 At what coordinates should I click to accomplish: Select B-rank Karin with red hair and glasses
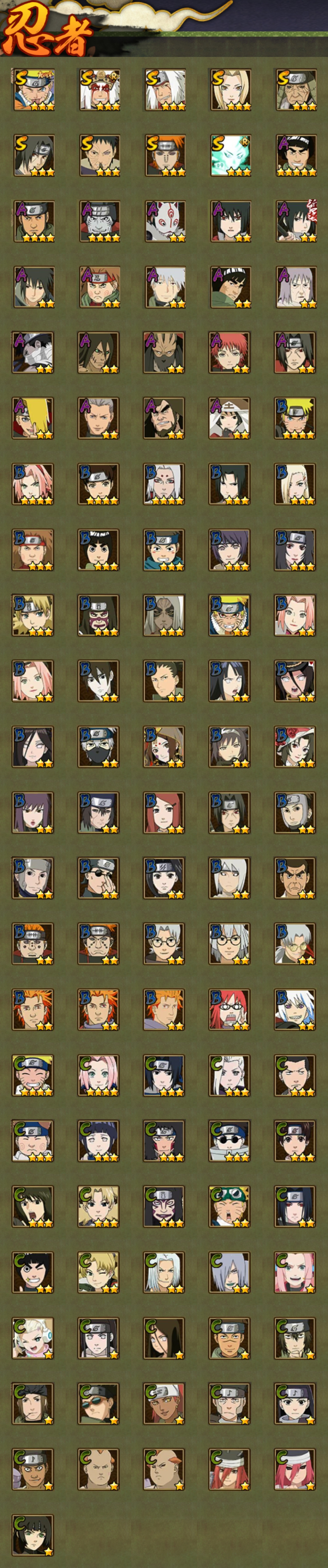point(230,1010)
